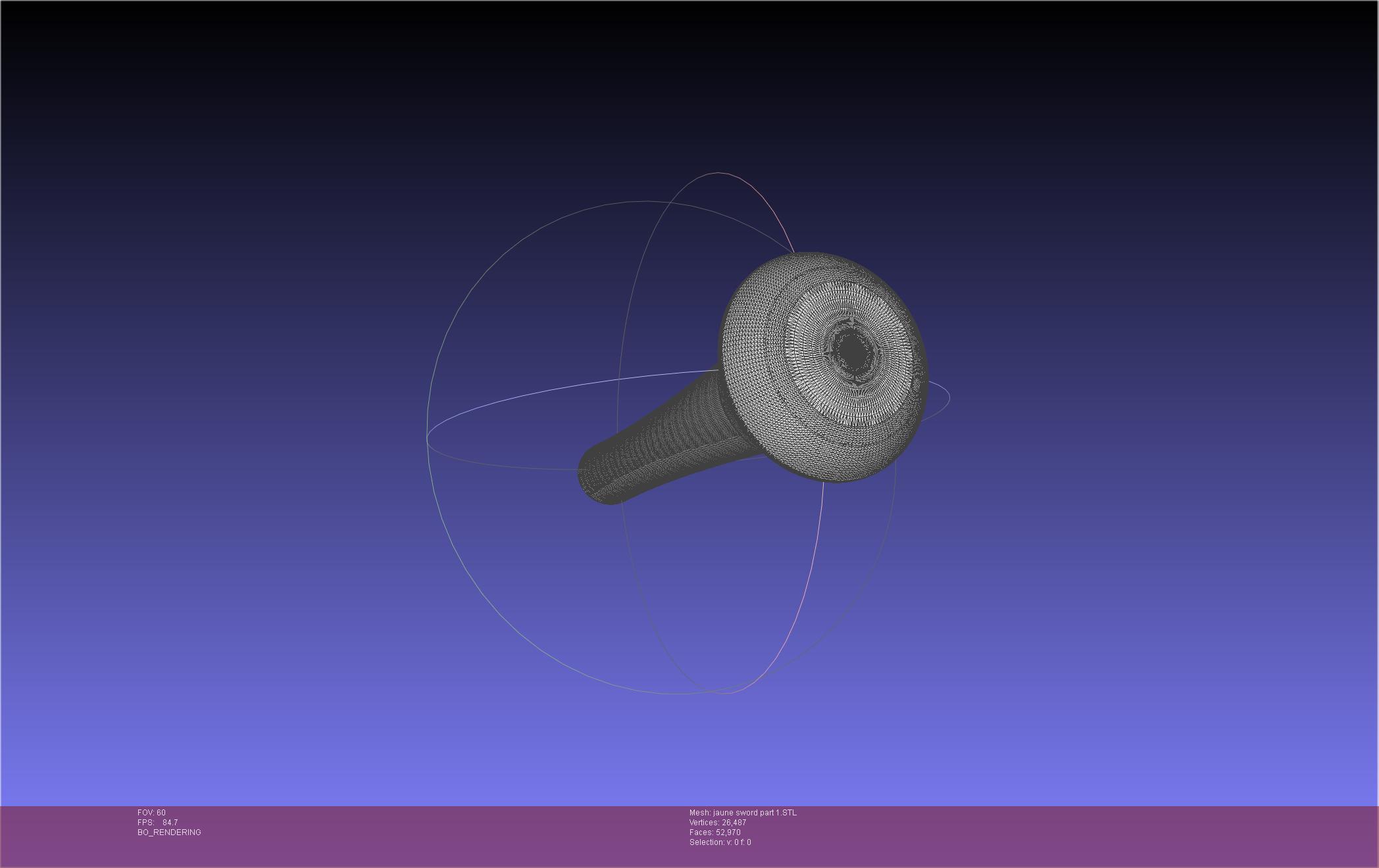Click the right end of the horizontal trackball ellipse

click(949, 397)
